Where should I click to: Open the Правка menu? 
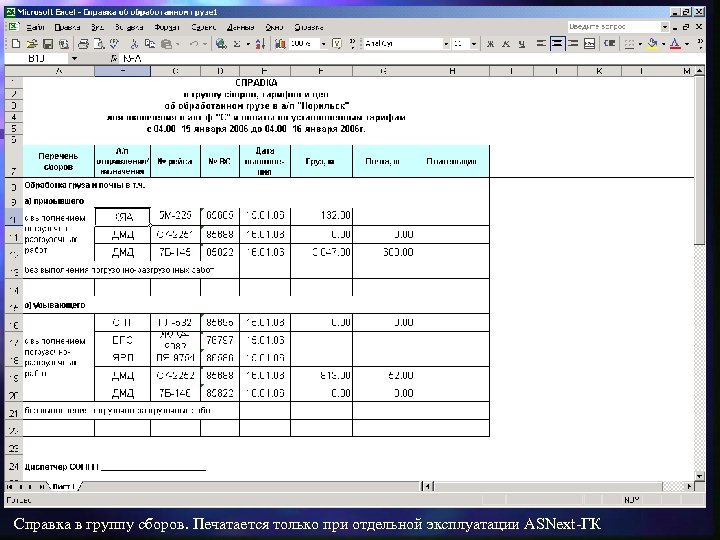point(67,27)
